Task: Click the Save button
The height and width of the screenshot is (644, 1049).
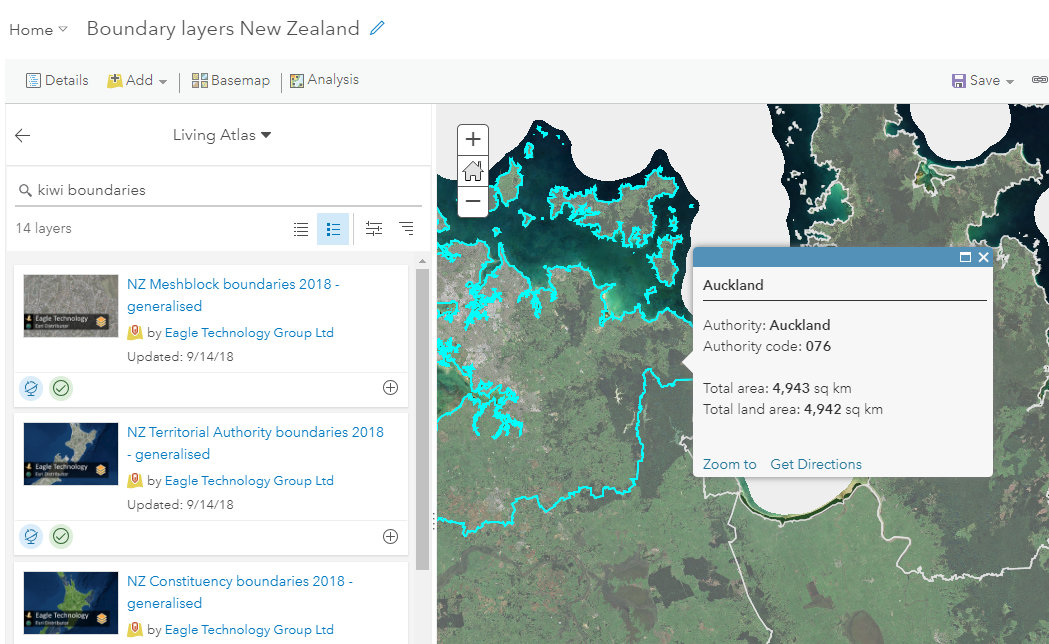Action: 983,80
